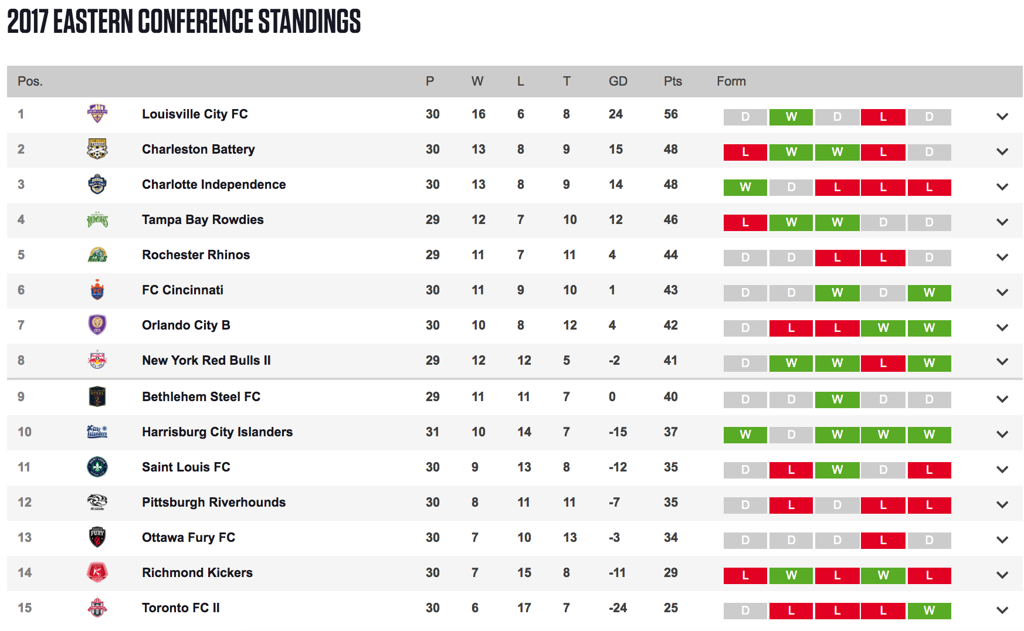Click the Saint Louis FC round badge
1024x631 pixels.
click(97, 467)
